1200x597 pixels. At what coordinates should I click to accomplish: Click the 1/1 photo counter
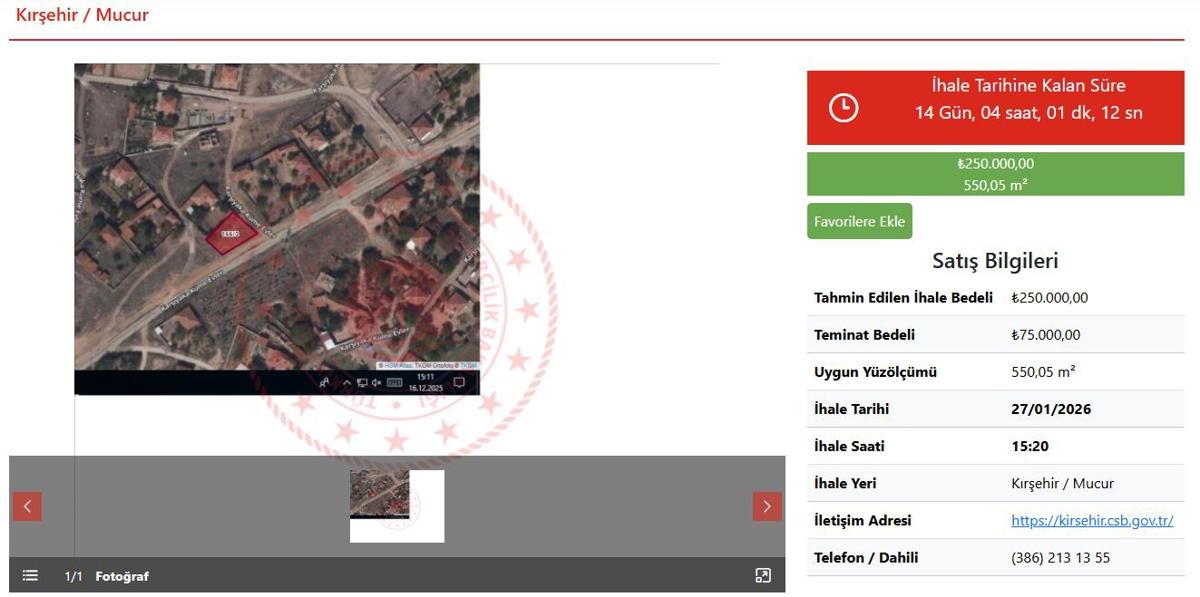(73, 576)
